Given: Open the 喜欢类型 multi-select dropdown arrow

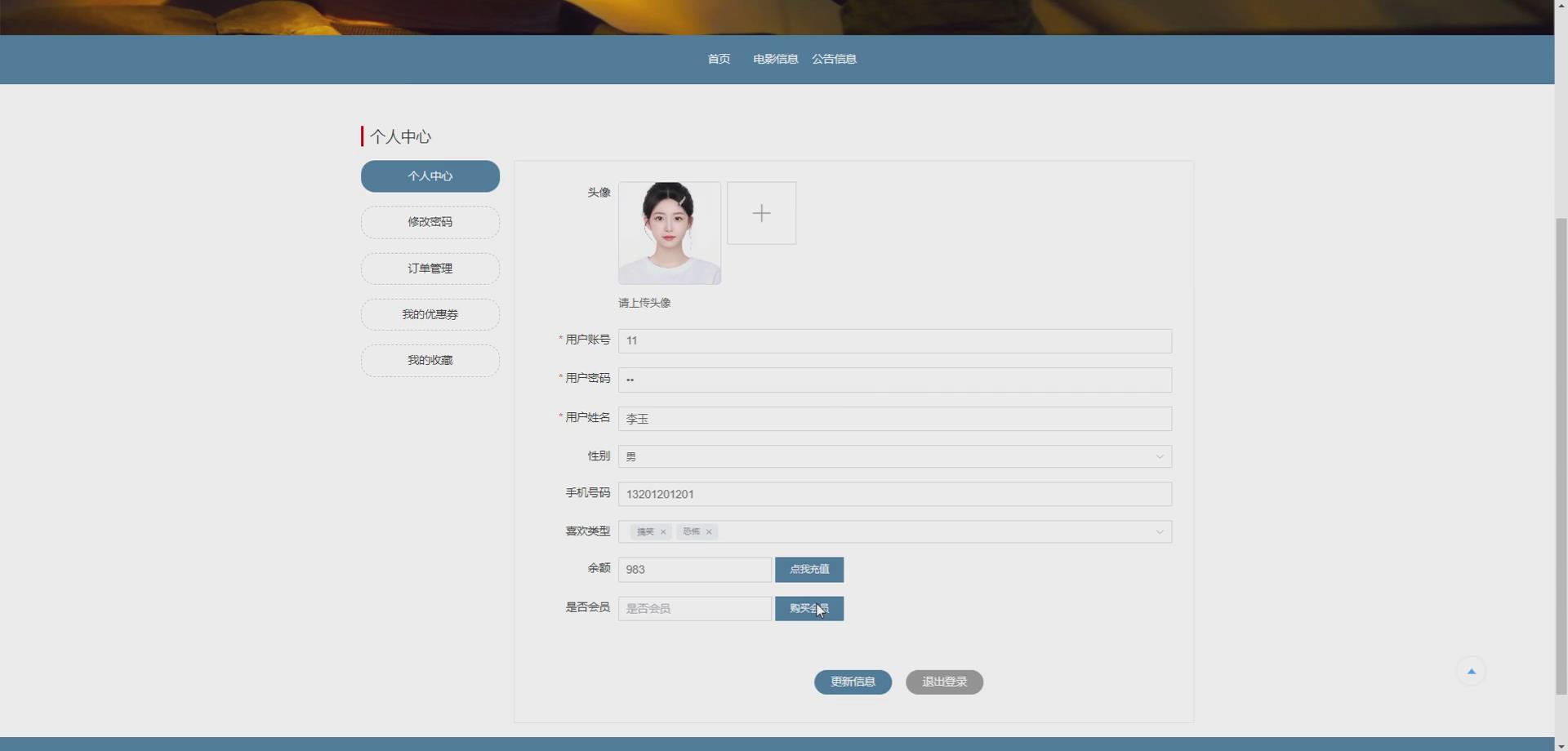Looking at the screenshot, I should tap(1159, 532).
